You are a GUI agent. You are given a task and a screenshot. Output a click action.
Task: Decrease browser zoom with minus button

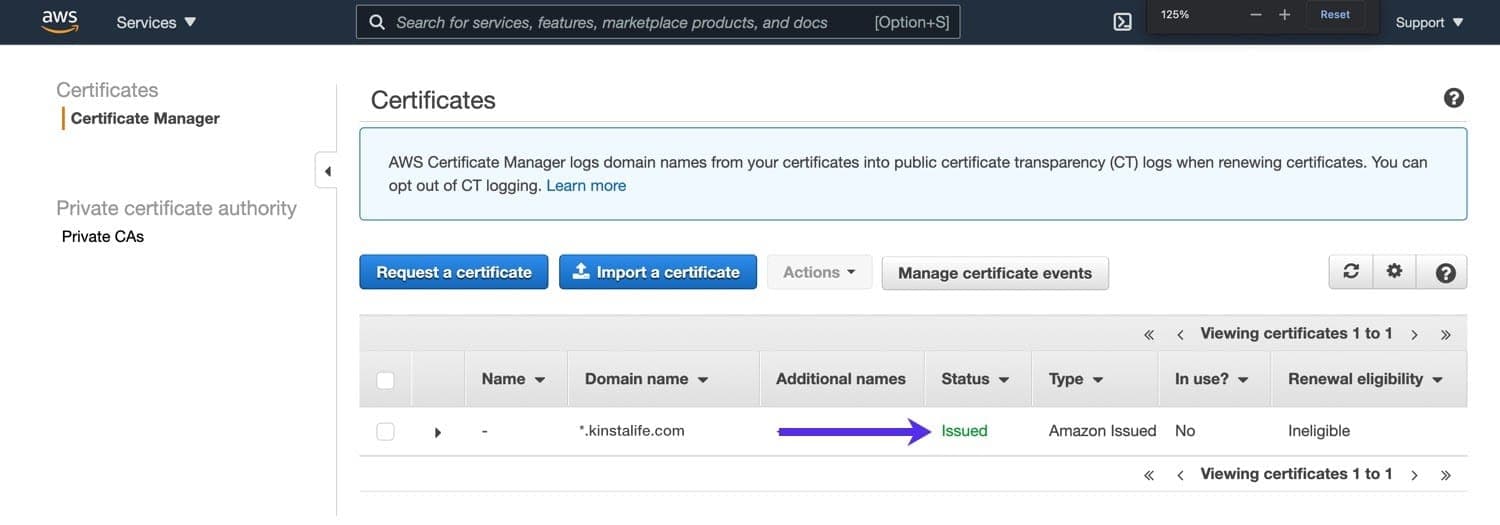(x=1256, y=15)
